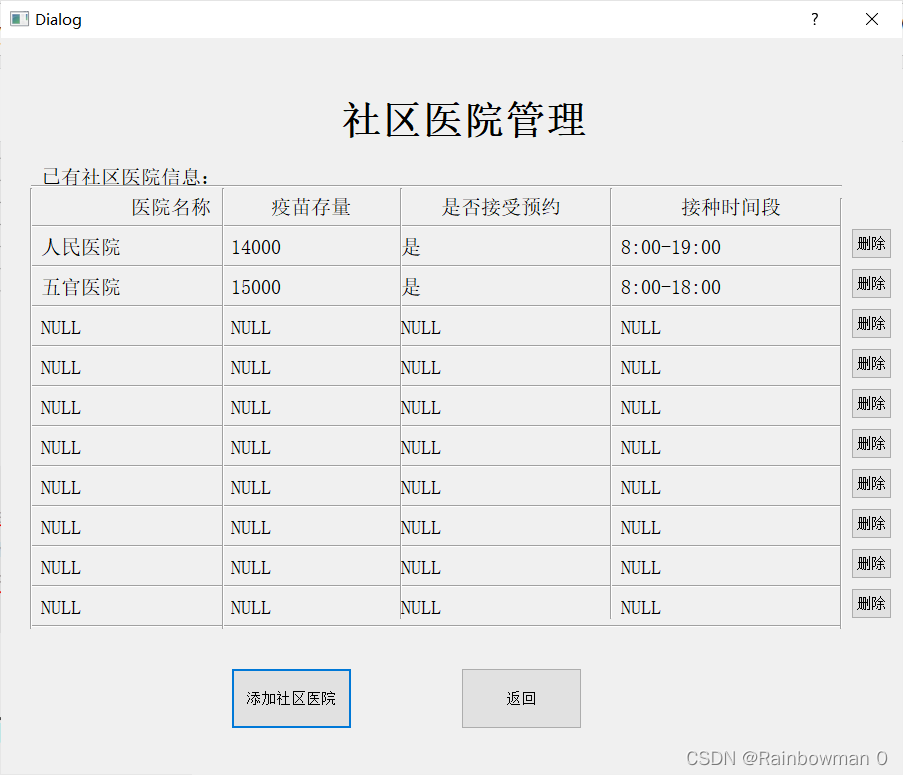The image size is (903, 775).
Task: Click the 是否接受预约 column header
Action: click(x=505, y=207)
